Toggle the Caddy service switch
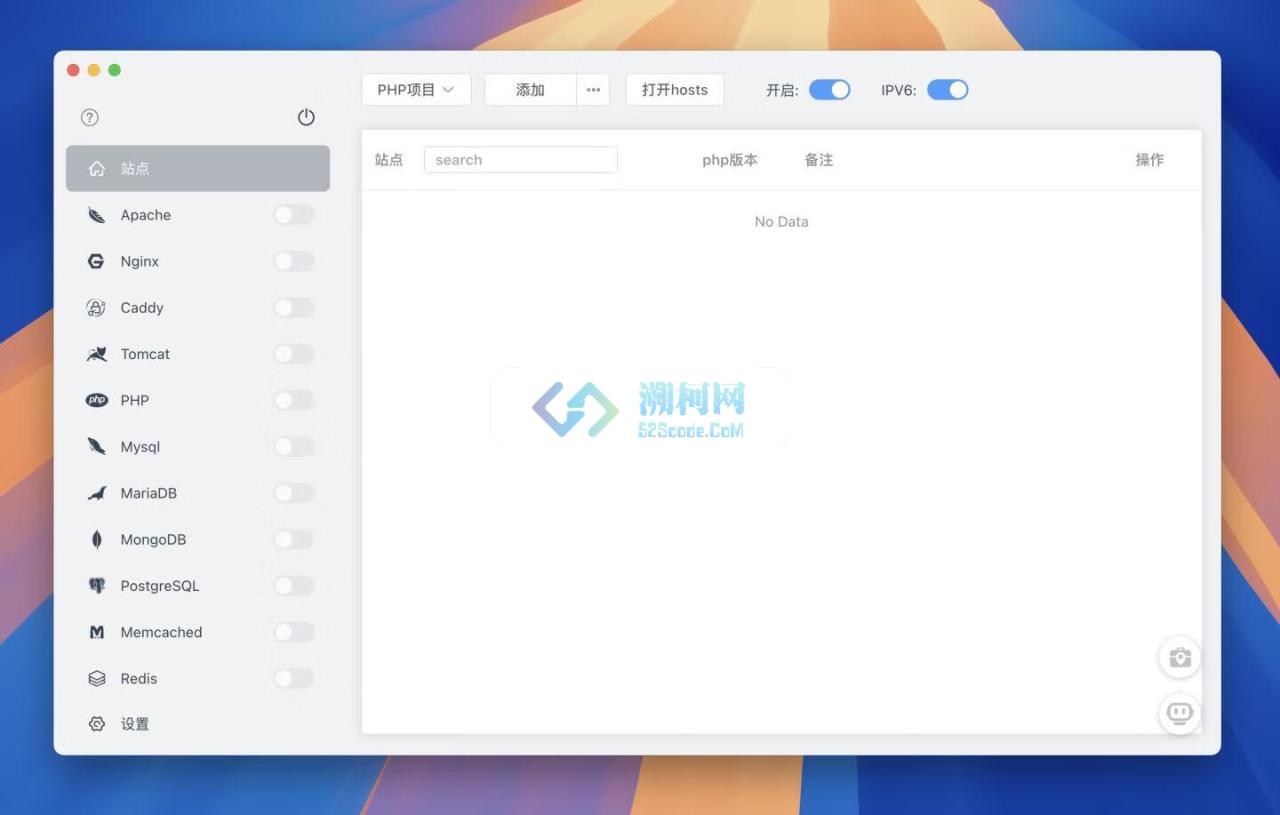 pyautogui.click(x=294, y=308)
